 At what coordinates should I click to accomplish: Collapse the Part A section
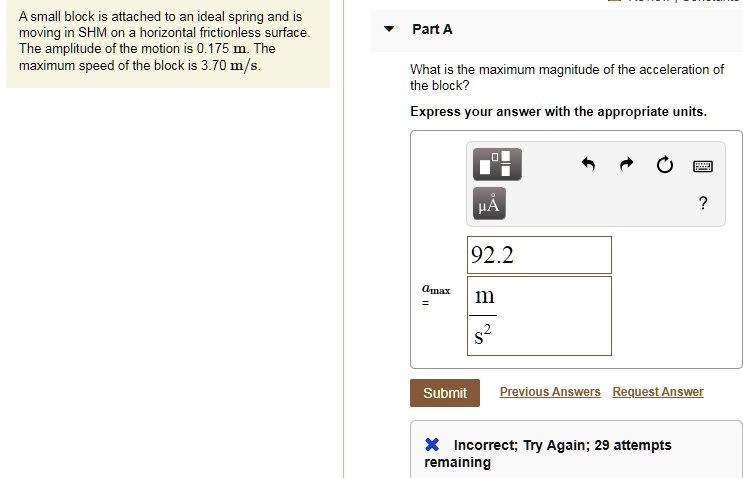(x=389, y=29)
